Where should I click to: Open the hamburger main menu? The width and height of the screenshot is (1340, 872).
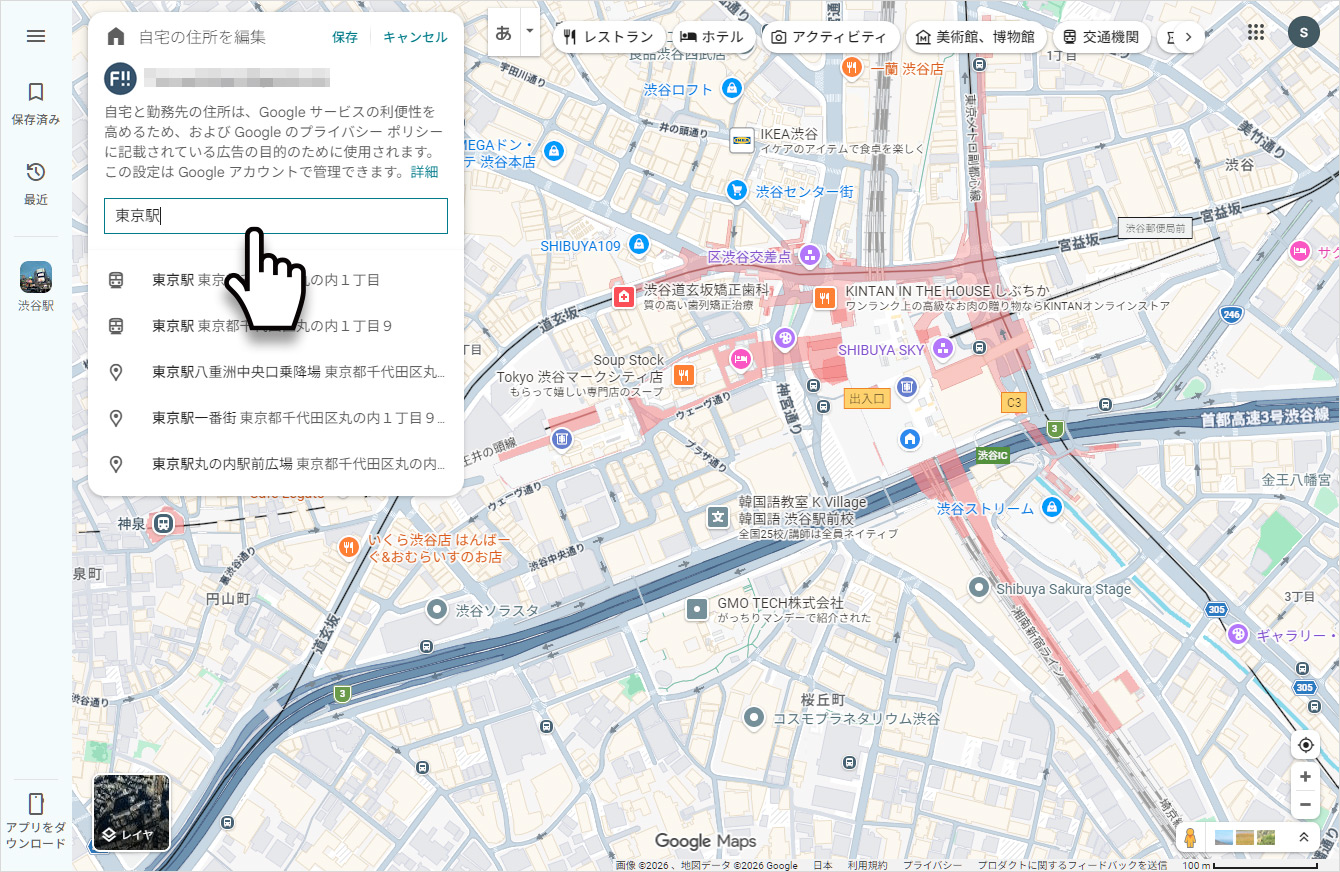pos(36,36)
